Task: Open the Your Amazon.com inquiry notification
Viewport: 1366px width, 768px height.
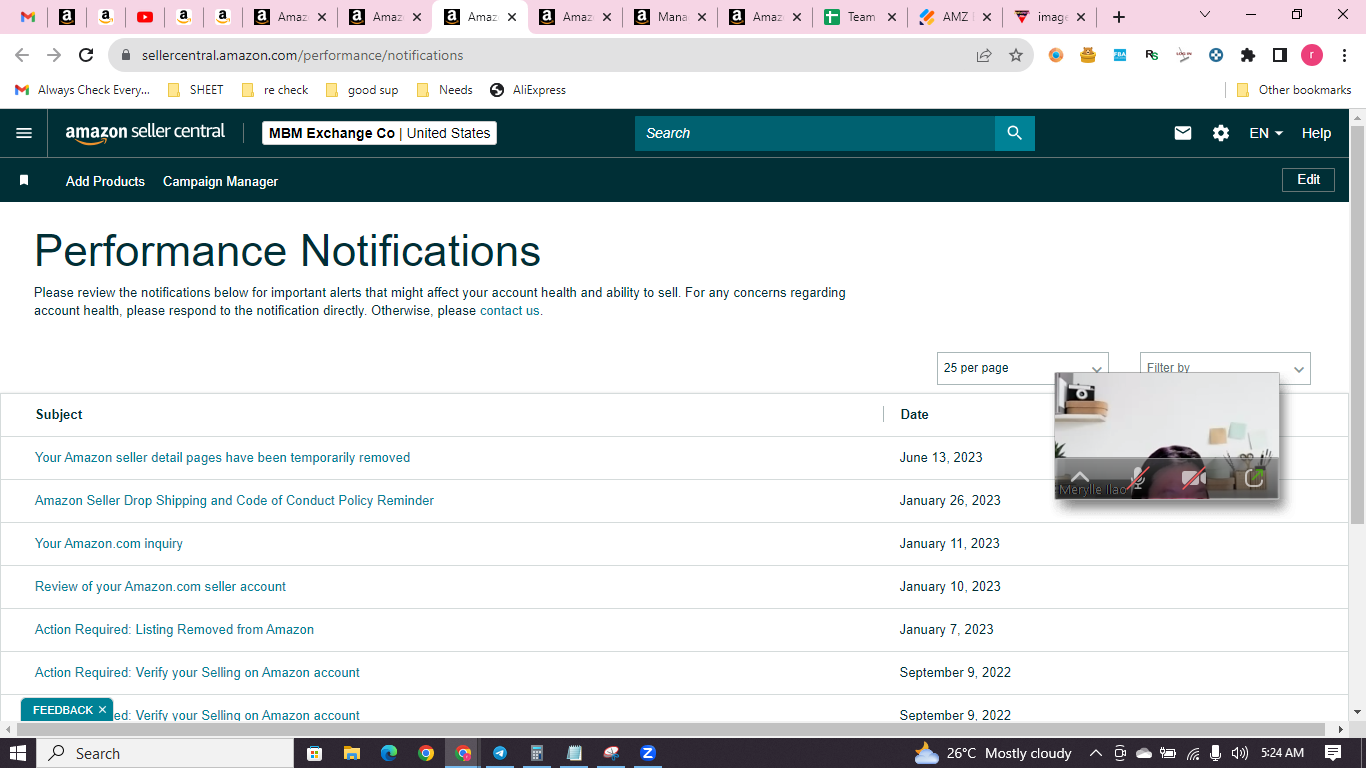Action: pos(109,543)
